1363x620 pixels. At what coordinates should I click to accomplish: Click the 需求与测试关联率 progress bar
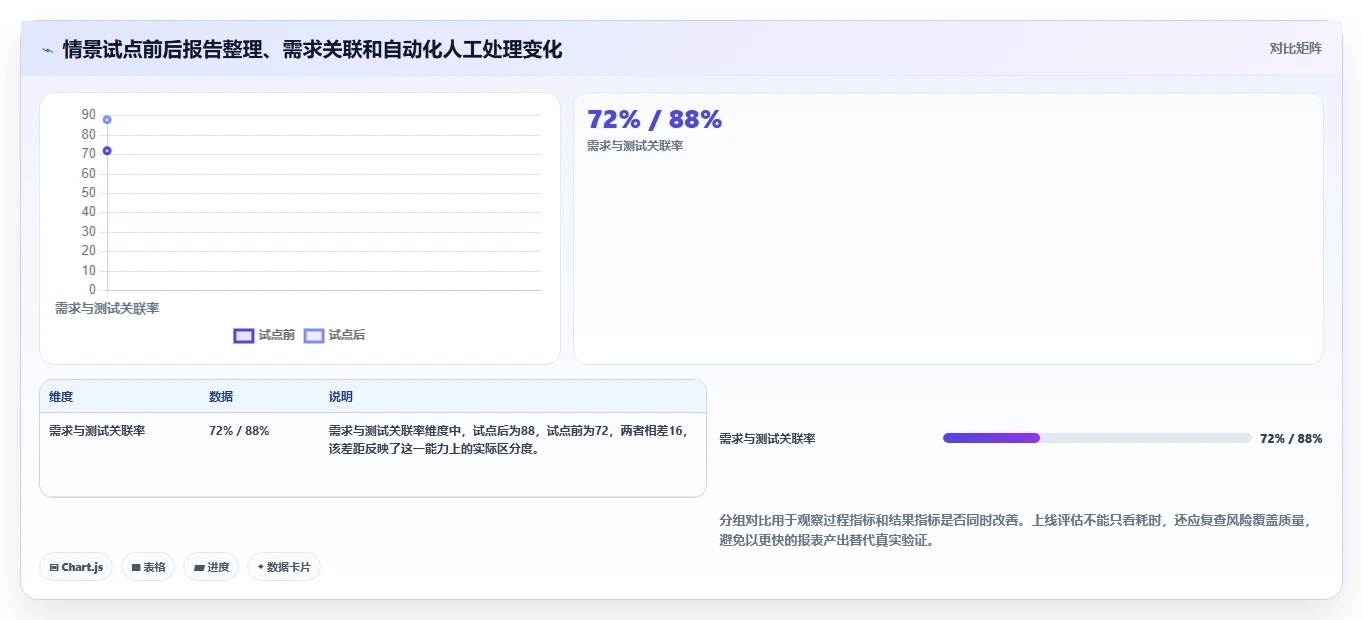click(x=1097, y=438)
